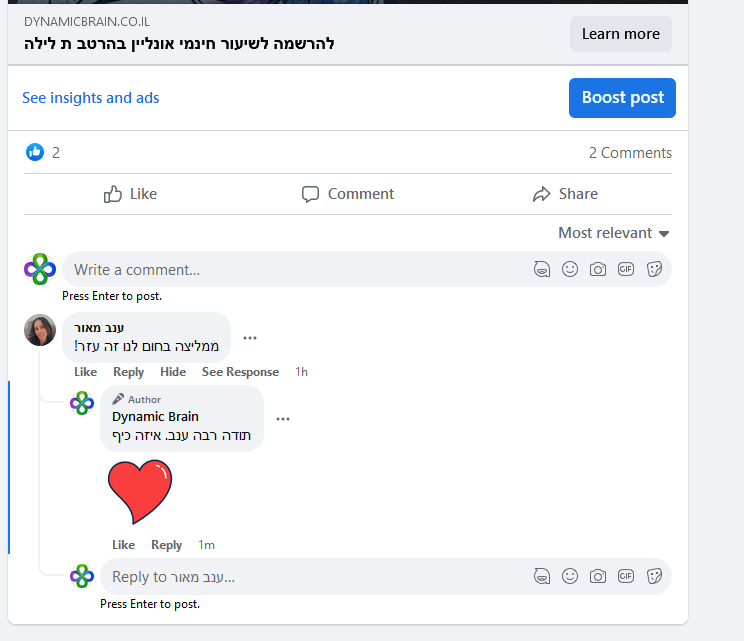Screen dimensions: 744x641
Task: Hide ענב מאור's comment
Action: pos(173,372)
